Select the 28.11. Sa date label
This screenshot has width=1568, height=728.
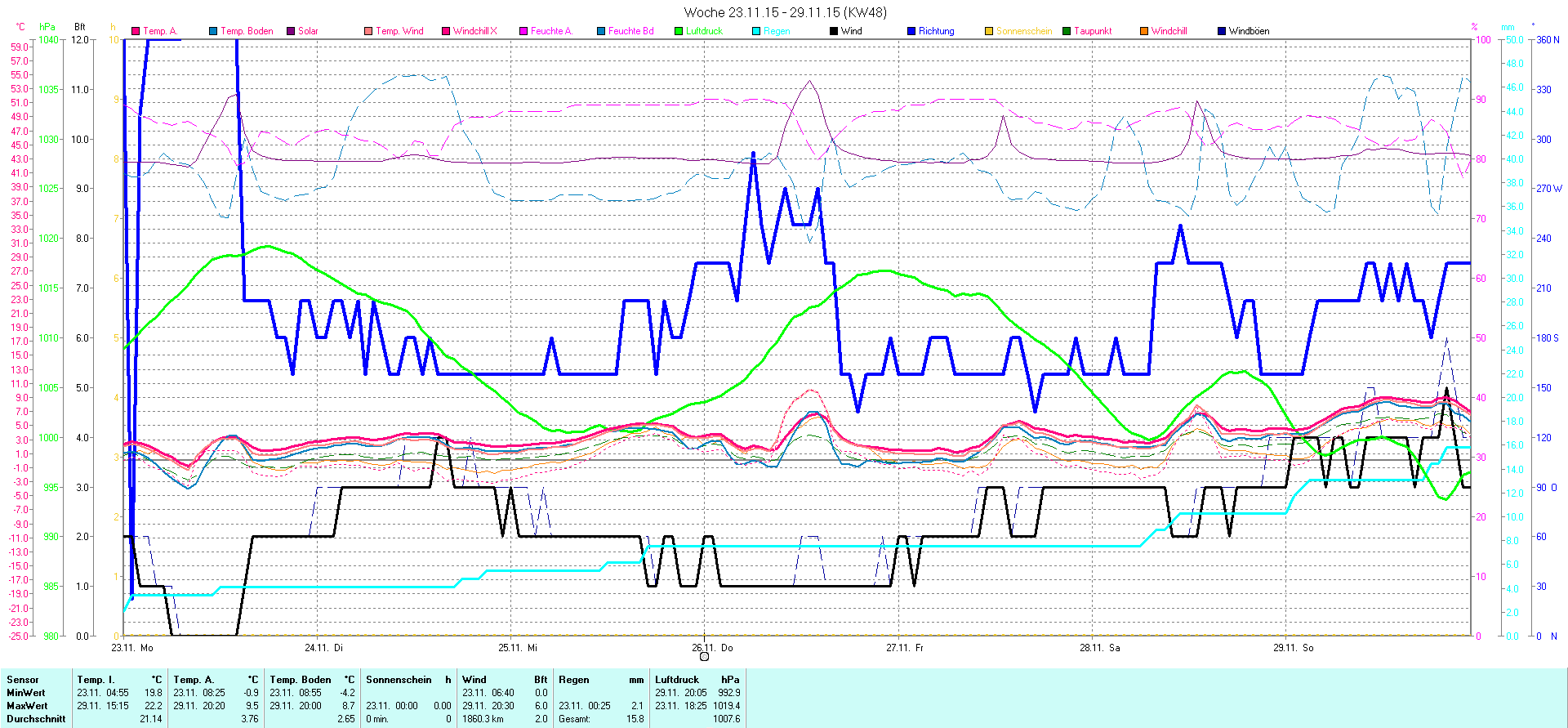1099,647
